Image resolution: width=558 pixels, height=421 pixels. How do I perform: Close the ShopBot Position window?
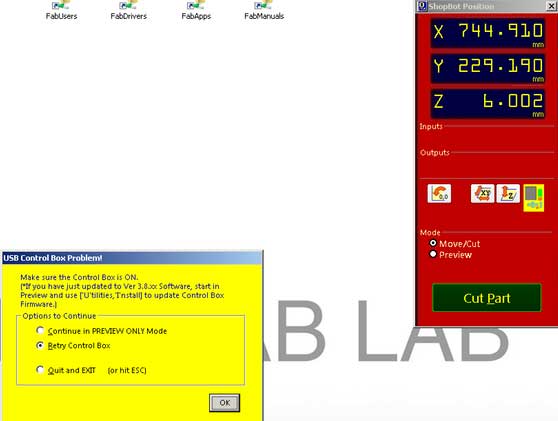[551, 6]
